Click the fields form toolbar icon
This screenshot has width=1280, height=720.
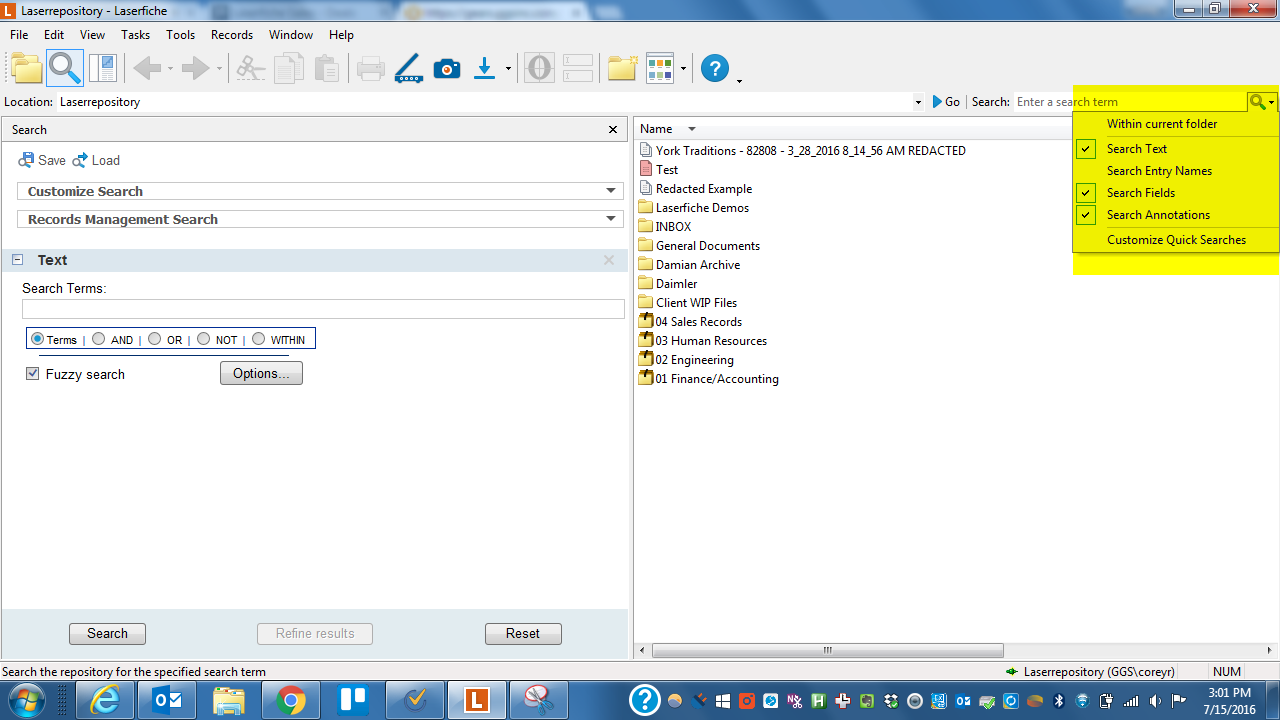(x=578, y=68)
